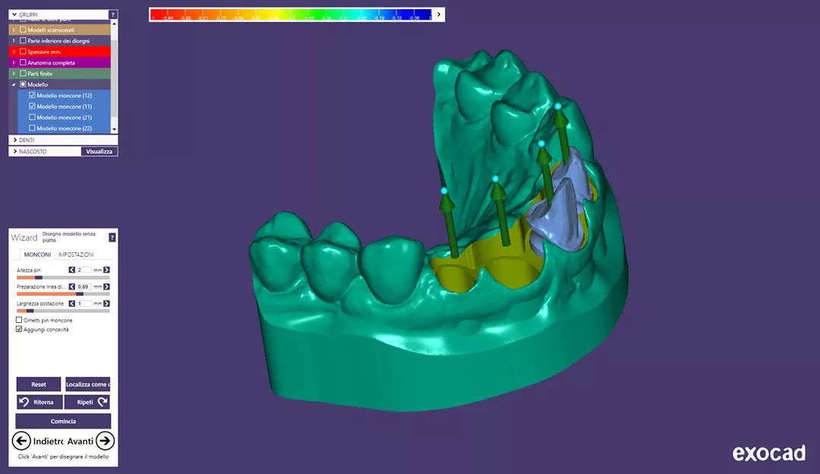Toggle Modello moncone (21) visibility checkbox

pos(32,117)
